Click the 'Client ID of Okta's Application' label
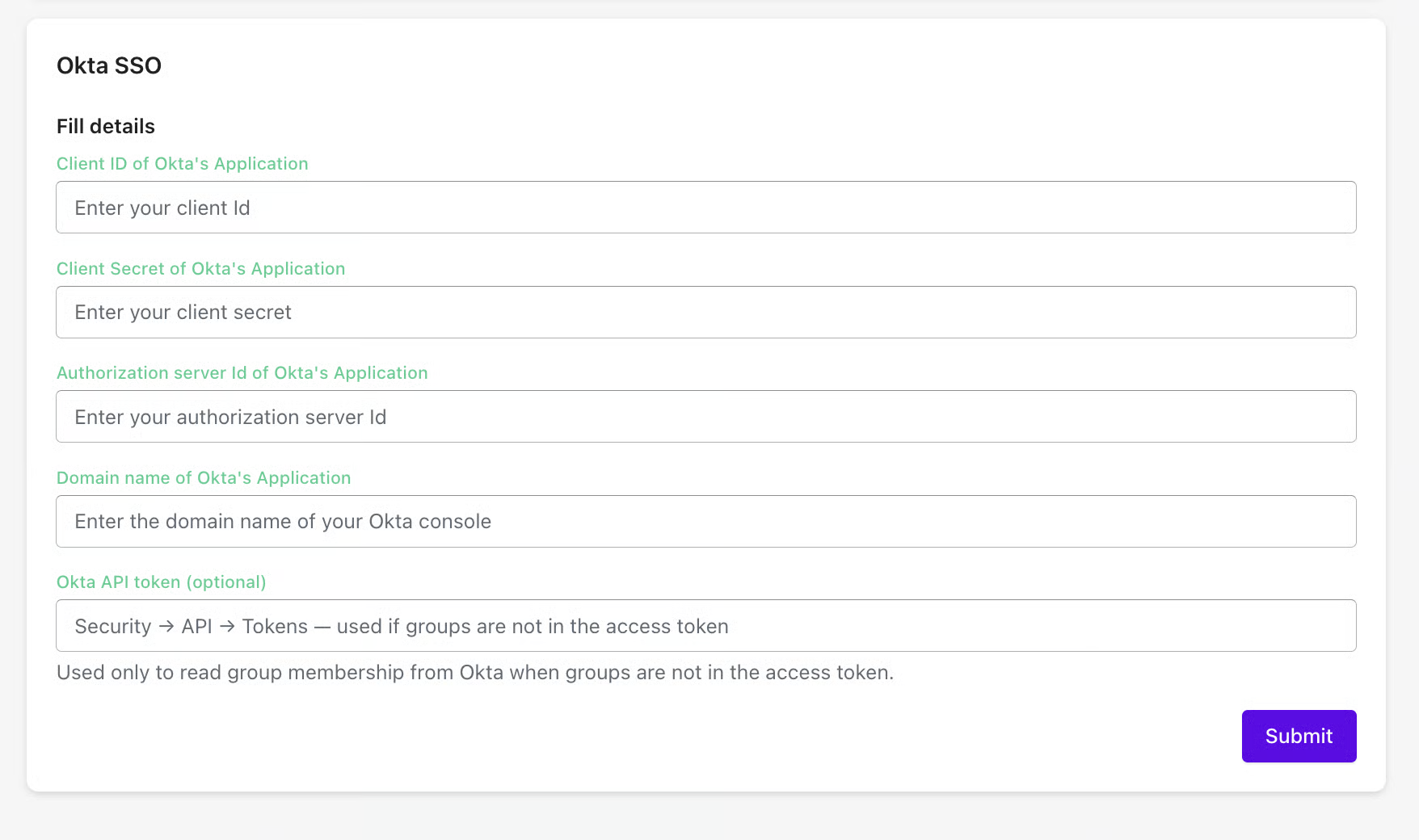Image resolution: width=1419 pixels, height=840 pixels. (x=182, y=164)
